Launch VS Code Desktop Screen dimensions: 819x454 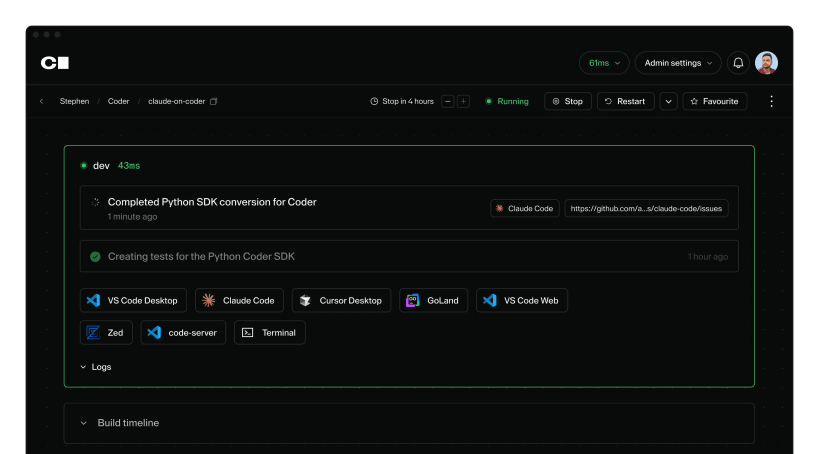tap(133, 300)
